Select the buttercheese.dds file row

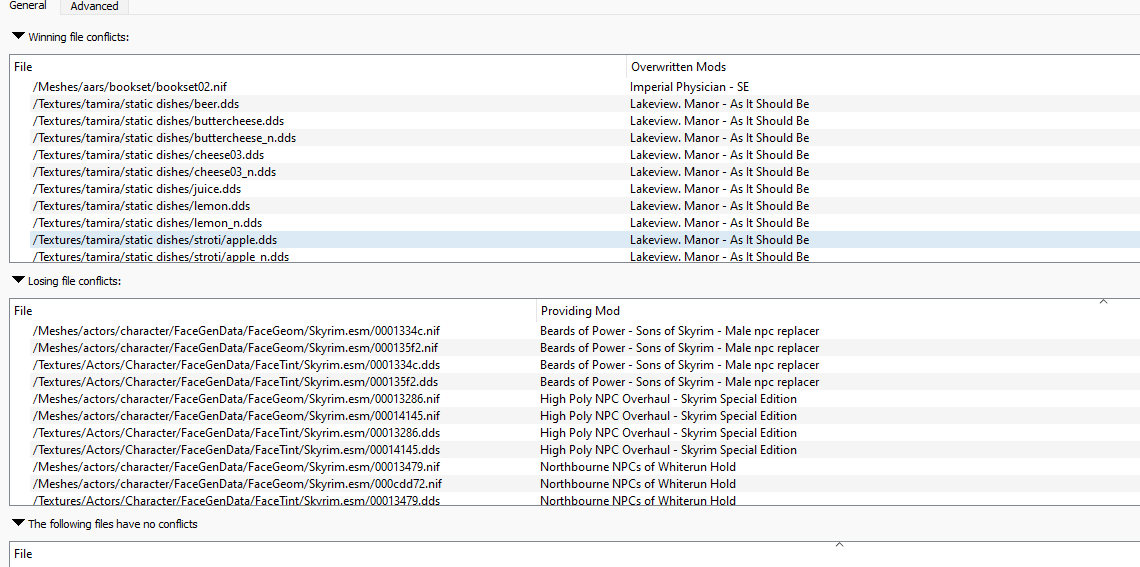tap(158, 121)
